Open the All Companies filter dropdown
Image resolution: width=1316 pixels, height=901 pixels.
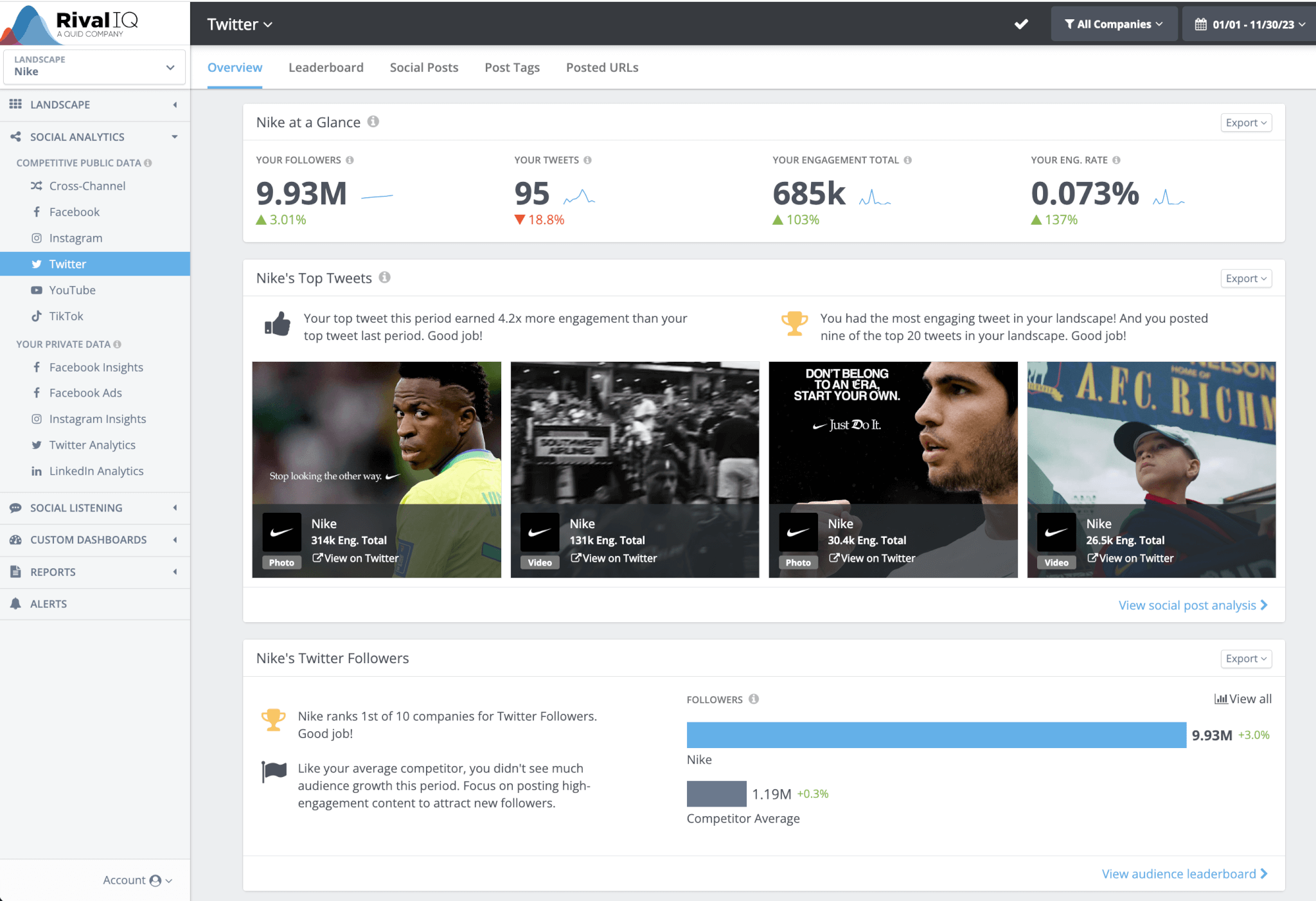pos(1114,24)
